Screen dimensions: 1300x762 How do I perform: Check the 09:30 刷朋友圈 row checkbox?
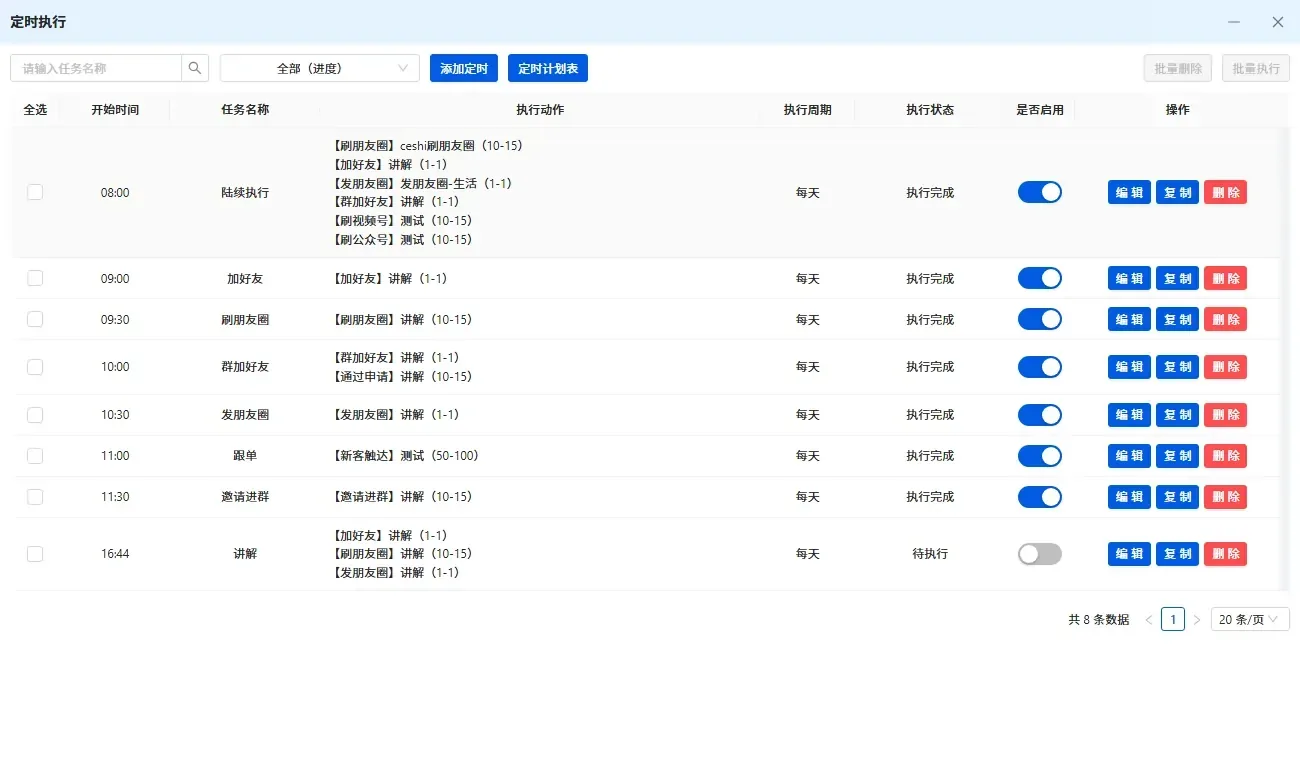pos(35,319)
